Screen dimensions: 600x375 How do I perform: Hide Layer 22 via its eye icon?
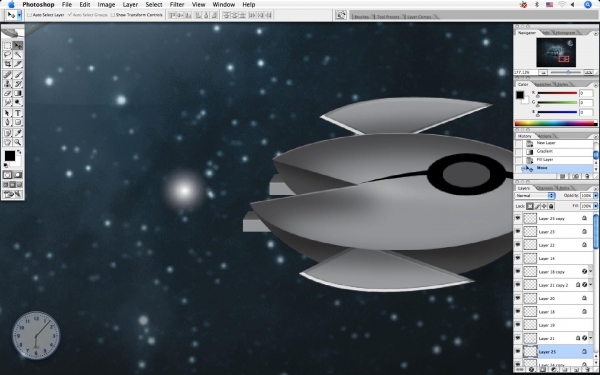coord(518,245)
